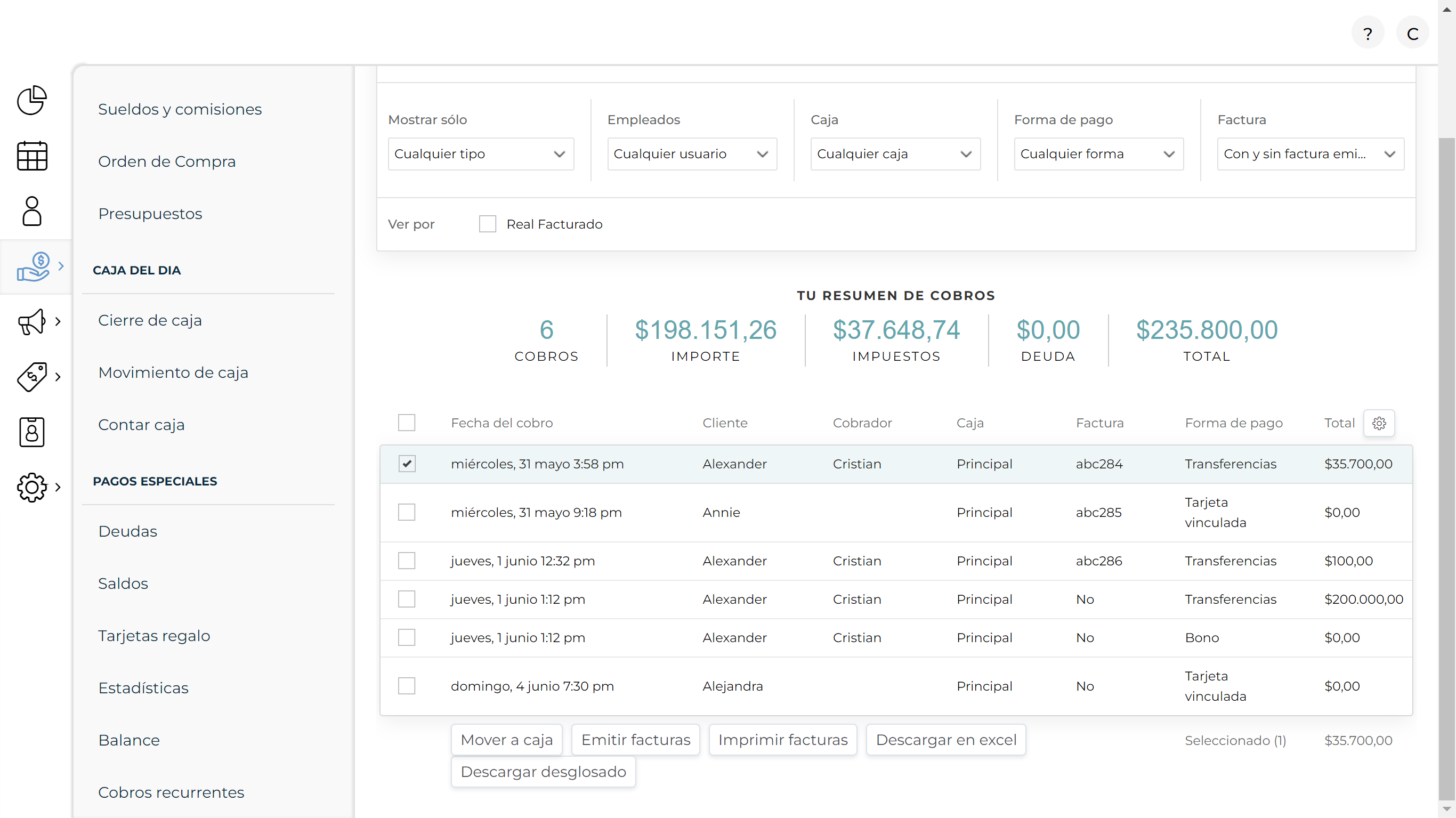
Task: Open Movimiento de caja
Action: pos(173,372)
